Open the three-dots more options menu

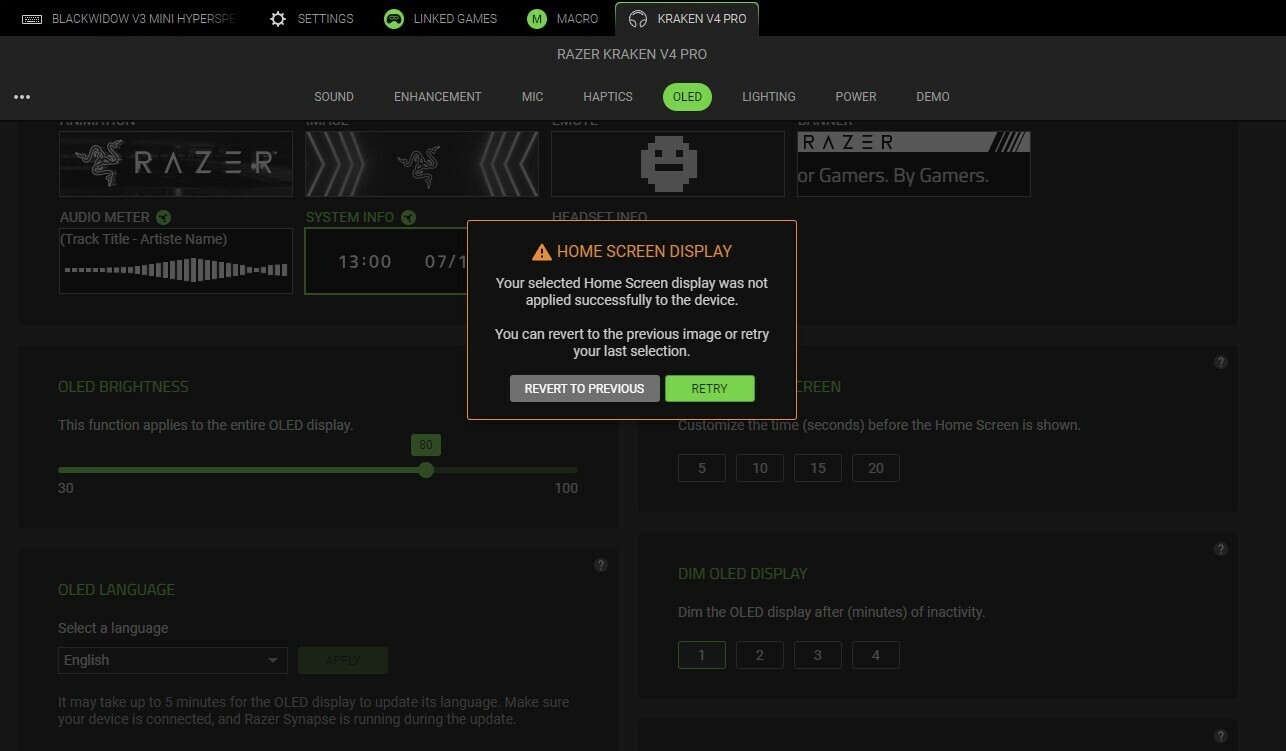22,97
